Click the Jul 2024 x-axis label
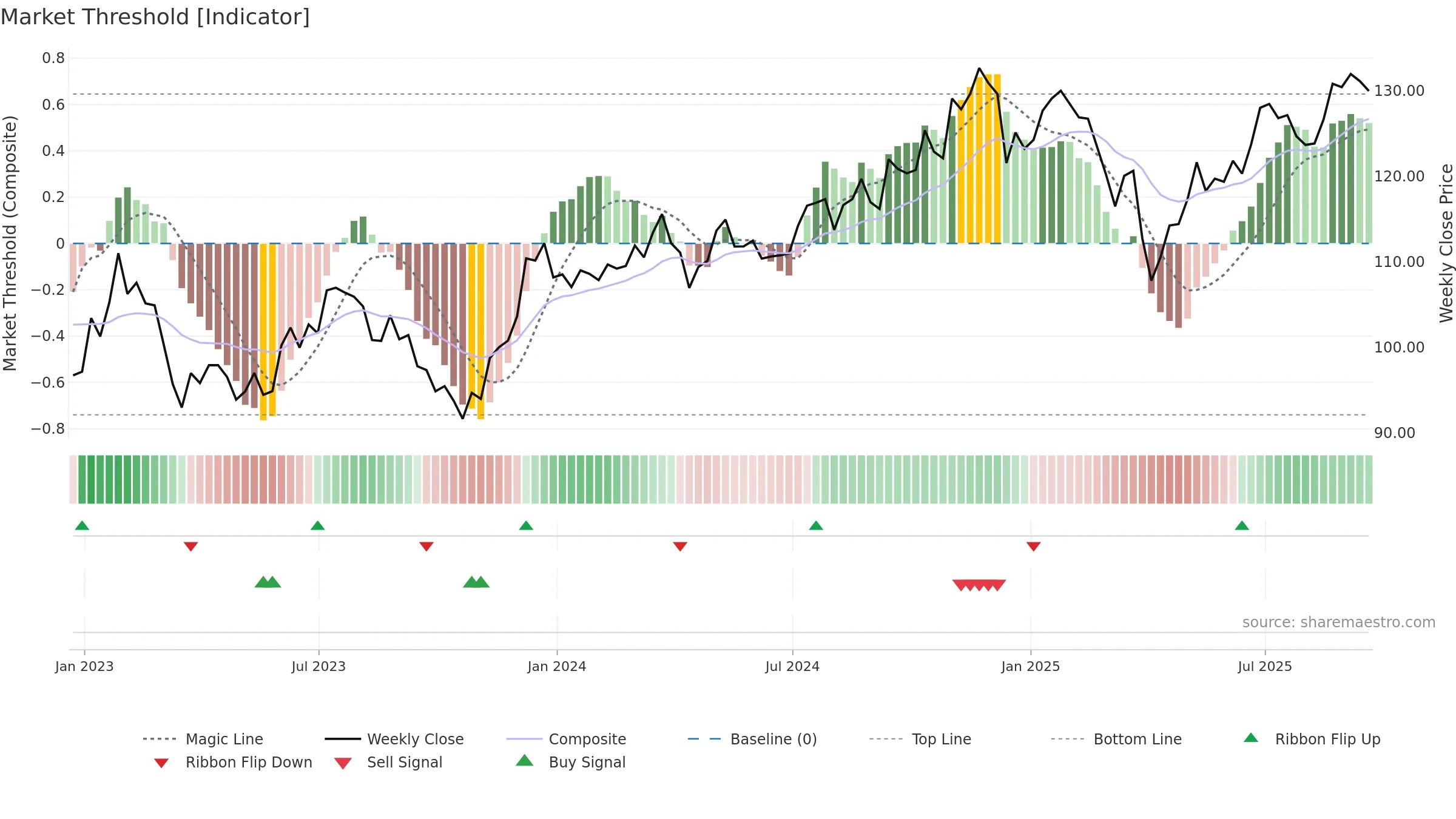The height and width of the screenshot is (819, 1456). 792,667
